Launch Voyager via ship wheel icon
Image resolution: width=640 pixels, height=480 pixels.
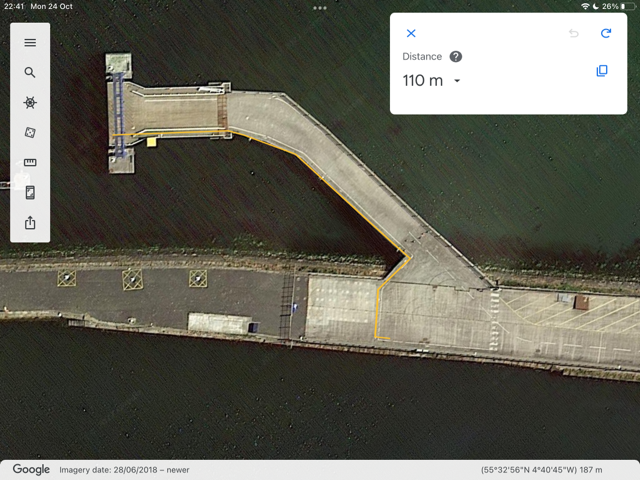[x=30, y=103]
